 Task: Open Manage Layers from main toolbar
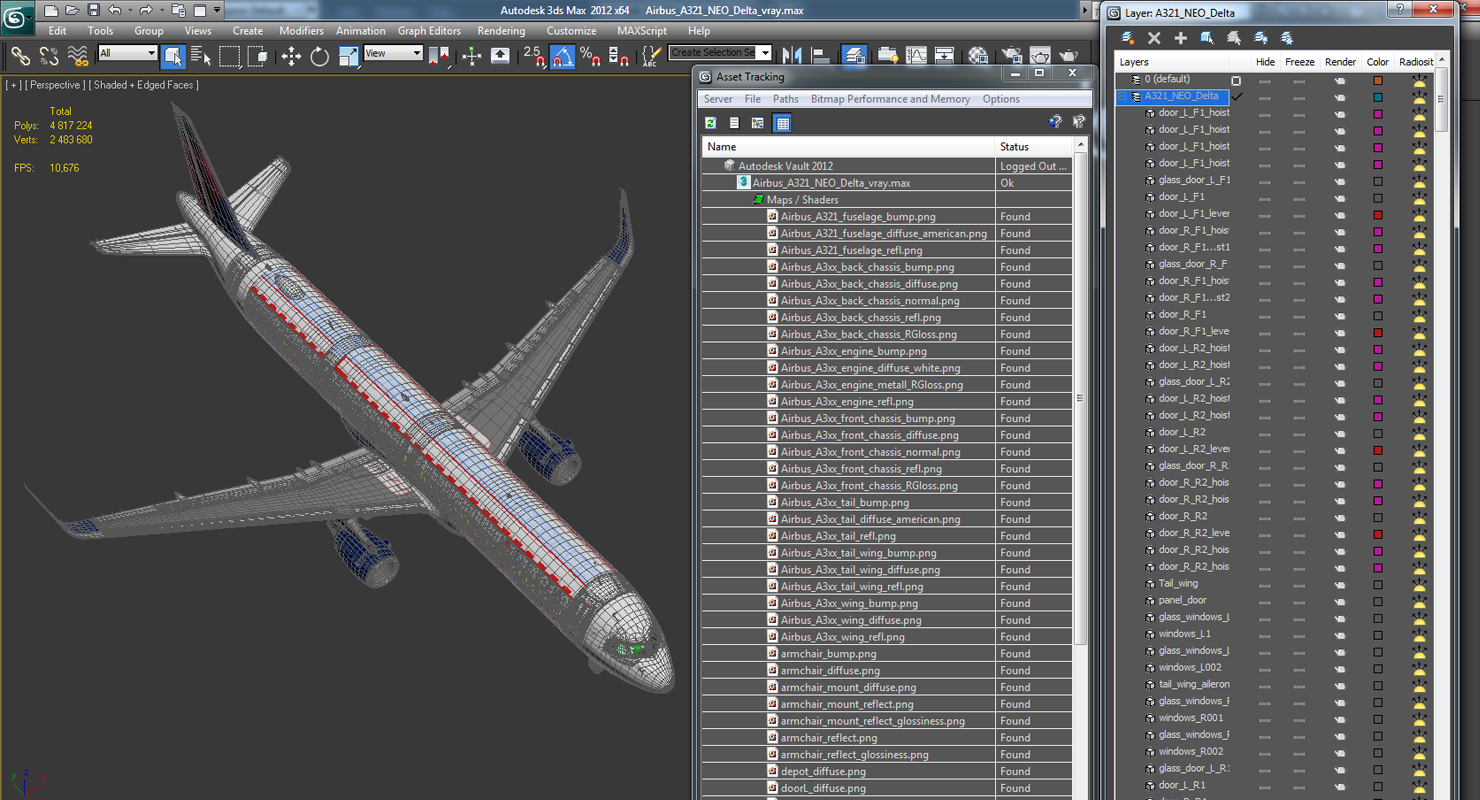point(854,56)
